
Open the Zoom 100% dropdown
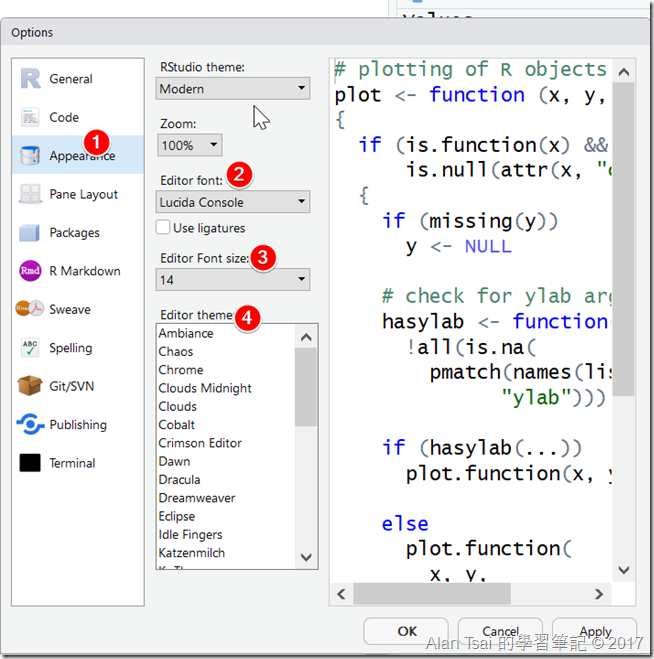click(x=190, y=145)
